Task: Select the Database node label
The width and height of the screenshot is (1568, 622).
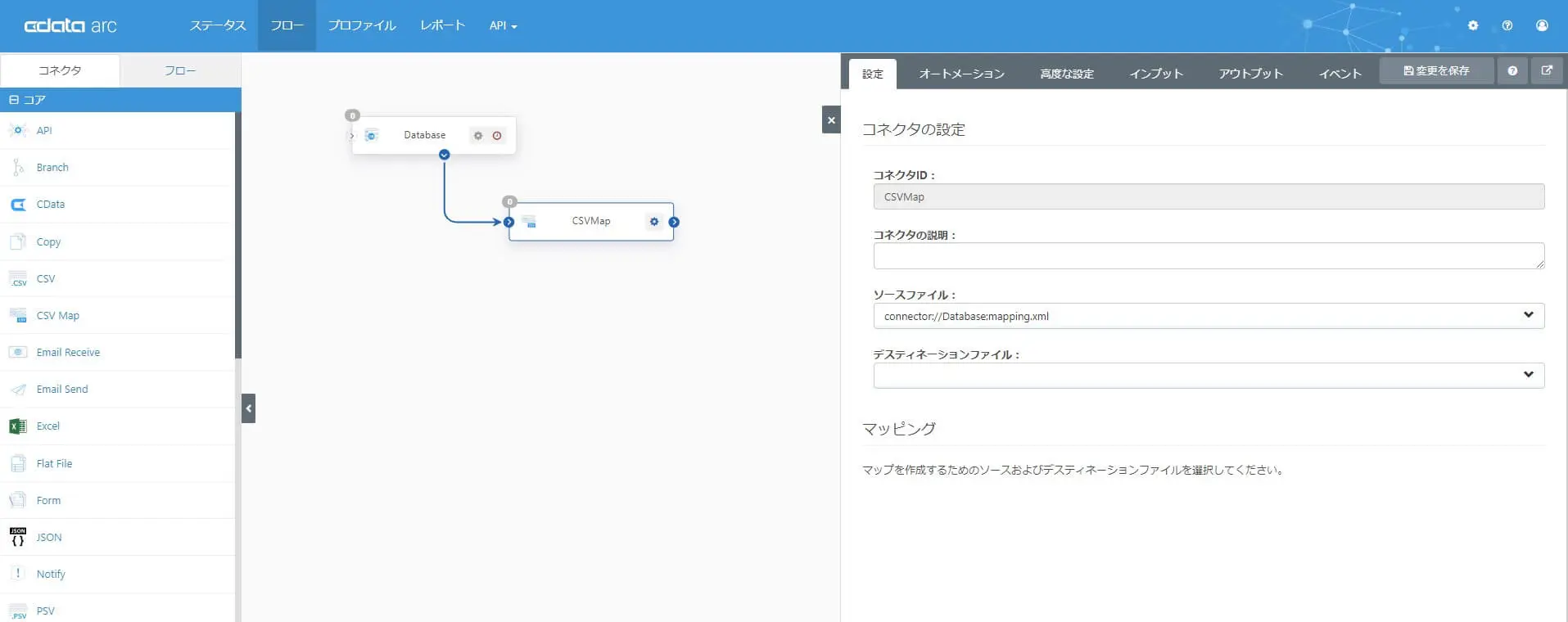Action: click(424, 135)
